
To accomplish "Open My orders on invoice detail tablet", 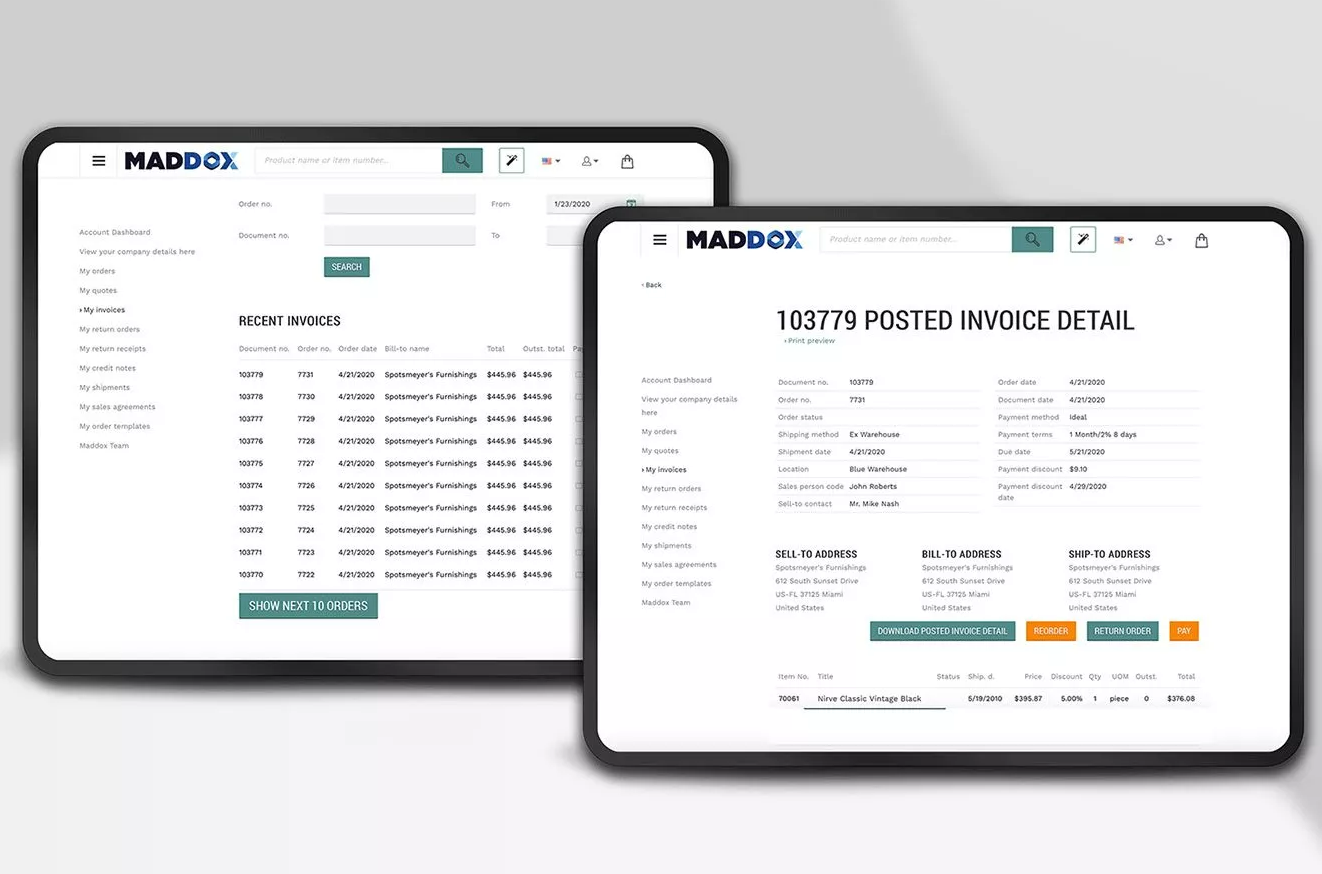I will [659, 432].
